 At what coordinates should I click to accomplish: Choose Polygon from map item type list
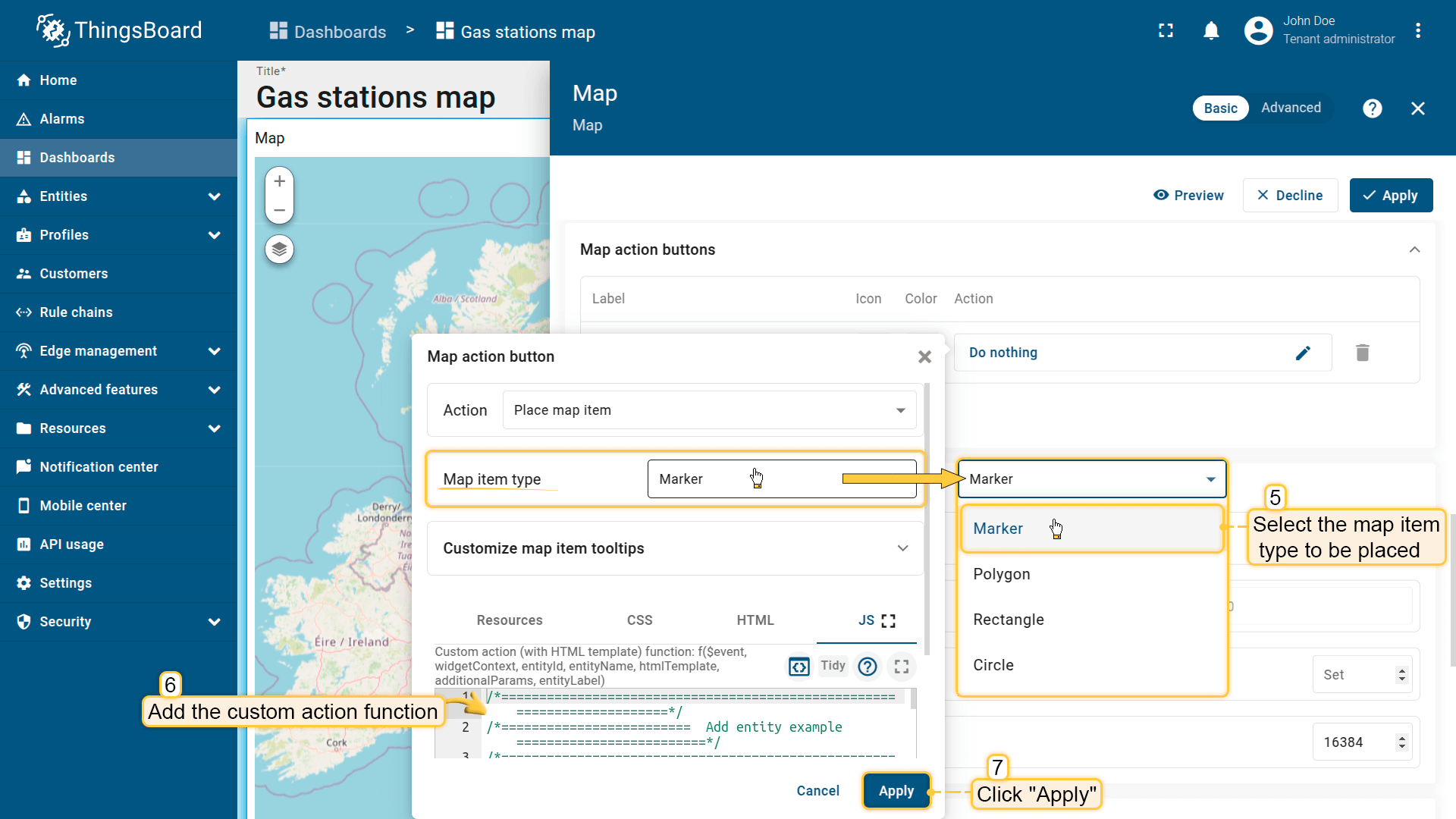1001,574
